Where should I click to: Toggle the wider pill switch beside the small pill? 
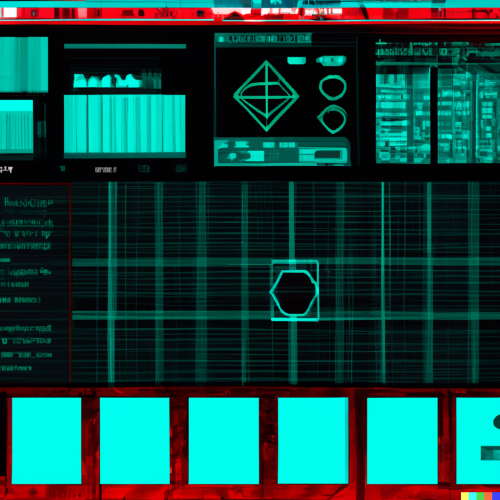pos(331,60)
